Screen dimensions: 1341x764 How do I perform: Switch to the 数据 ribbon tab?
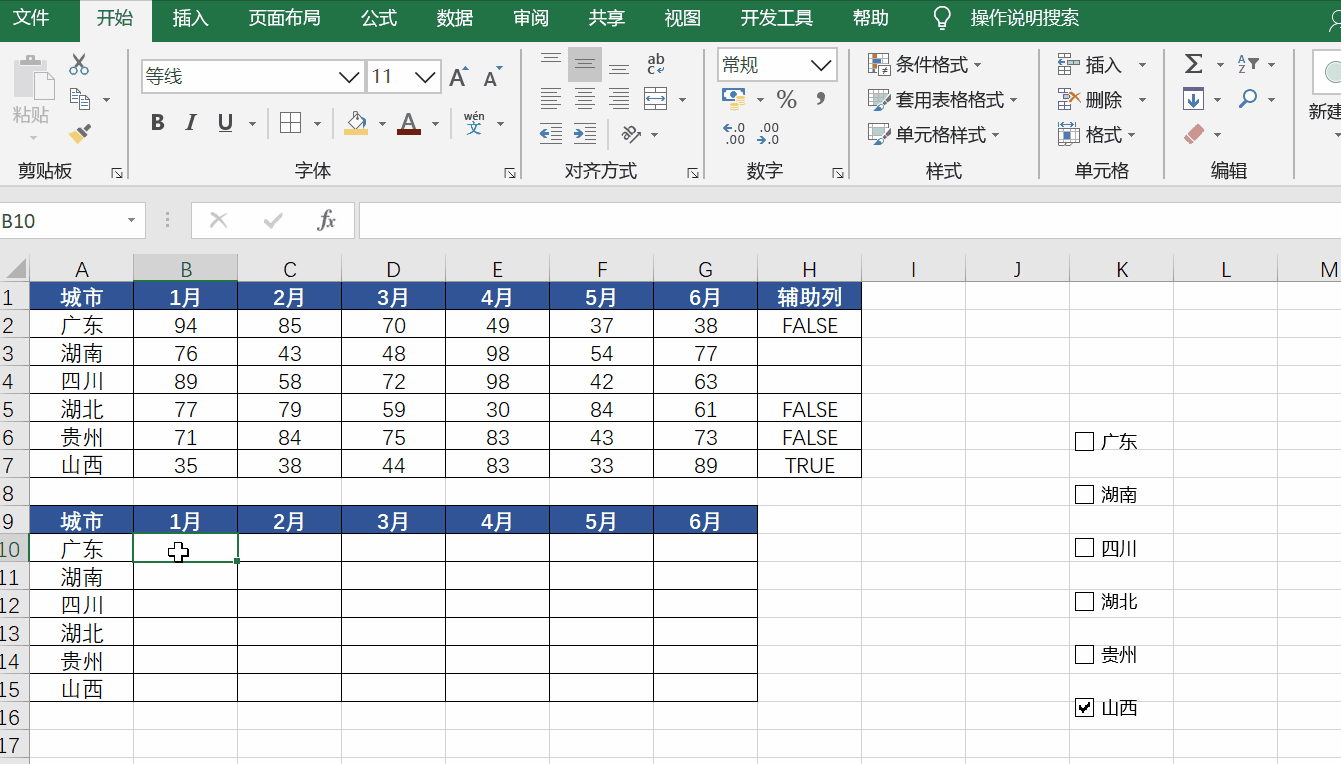[453, 18]
